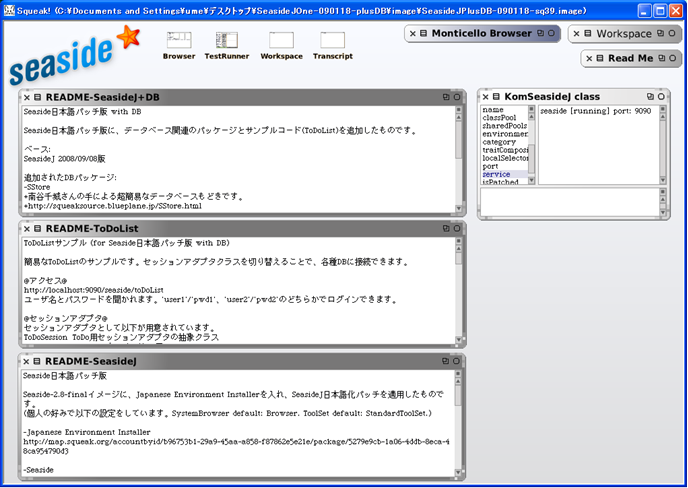Image resolution: width=688 pixels, height=488 pixels.
Task: Click Squeak app icon in OS title bar
Action: click(9, 11)
